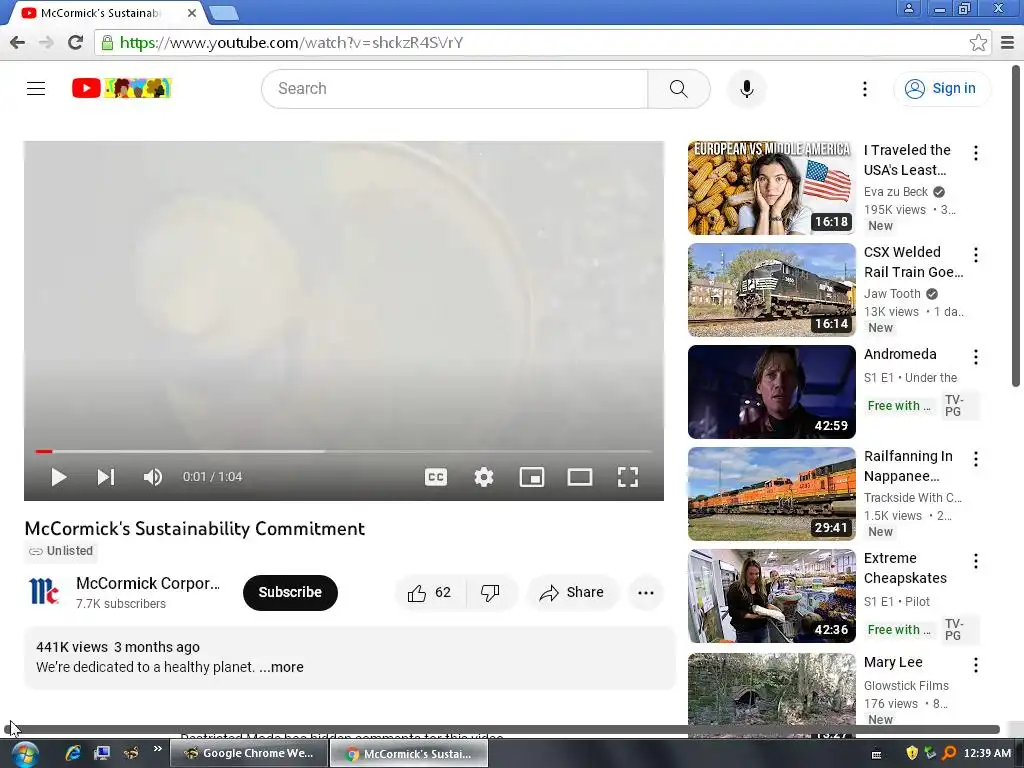
Task: Enter full screen mode
Action: click(x=628, y=477)
